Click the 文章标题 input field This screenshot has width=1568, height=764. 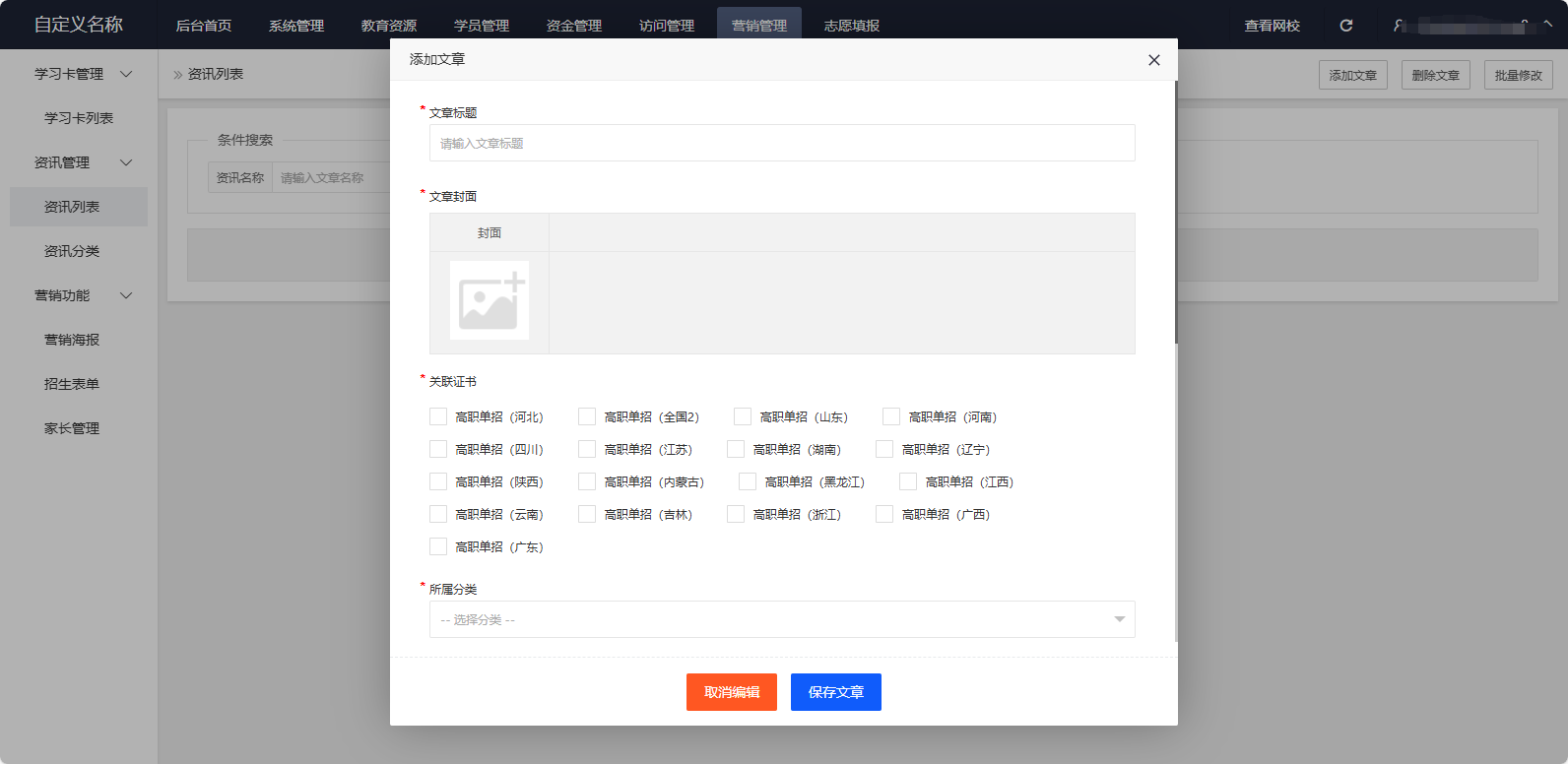pos(782,143)
